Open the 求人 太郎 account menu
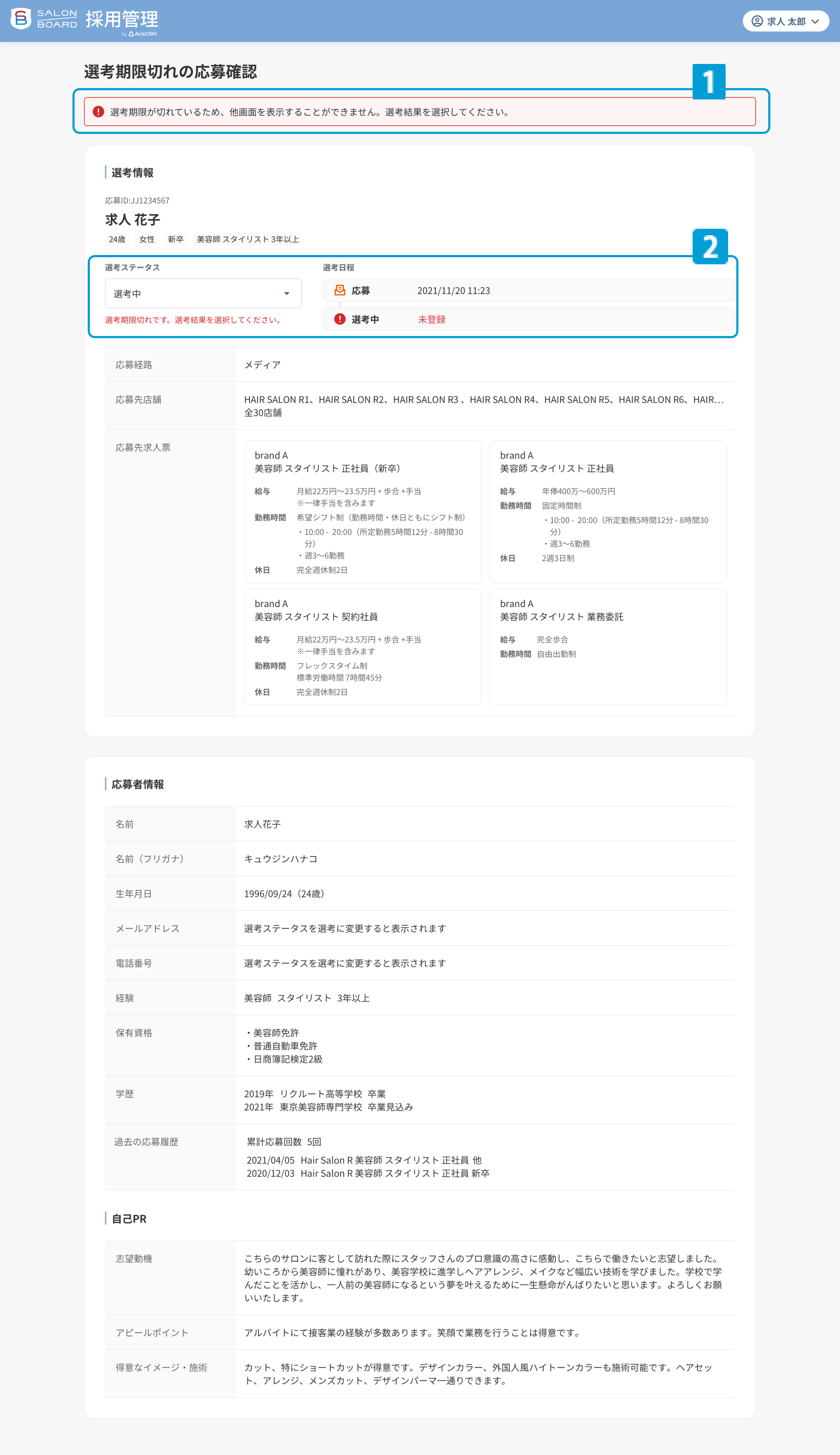 click(x=785, y=21)
